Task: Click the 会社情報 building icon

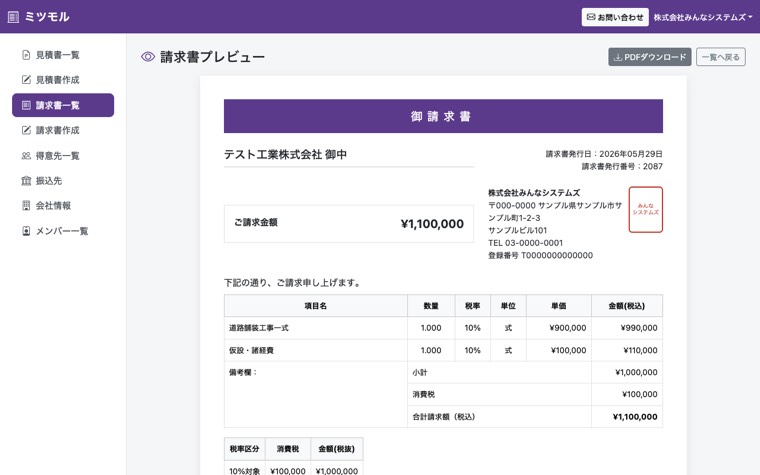Action: [26, 206]
